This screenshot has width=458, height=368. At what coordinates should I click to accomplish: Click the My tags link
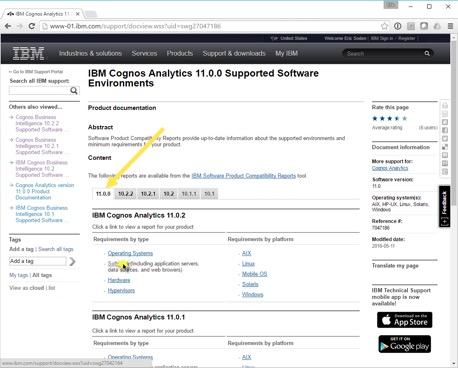18,275
